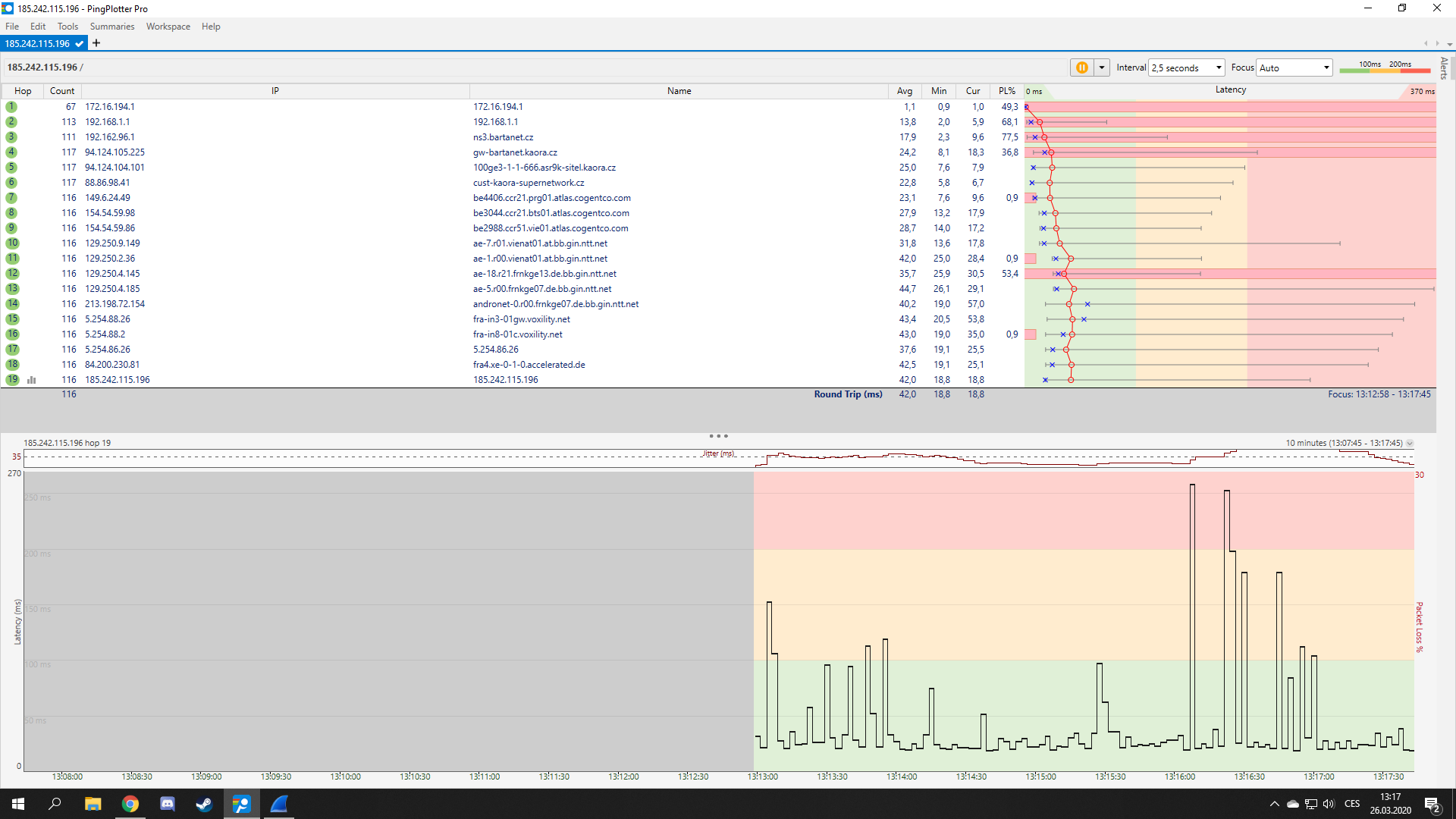Open the pause button's dropdown arrow

click(x=1102, y=67)
